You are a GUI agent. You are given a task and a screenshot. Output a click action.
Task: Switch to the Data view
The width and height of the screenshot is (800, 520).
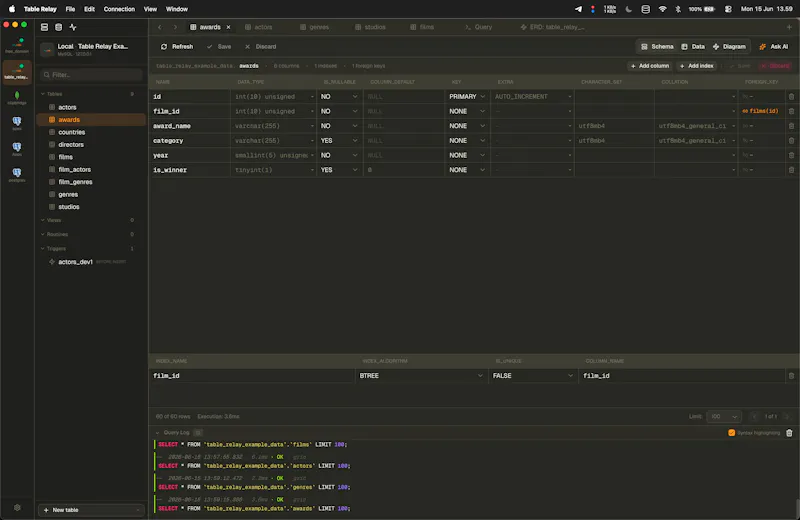coord(693,46)
